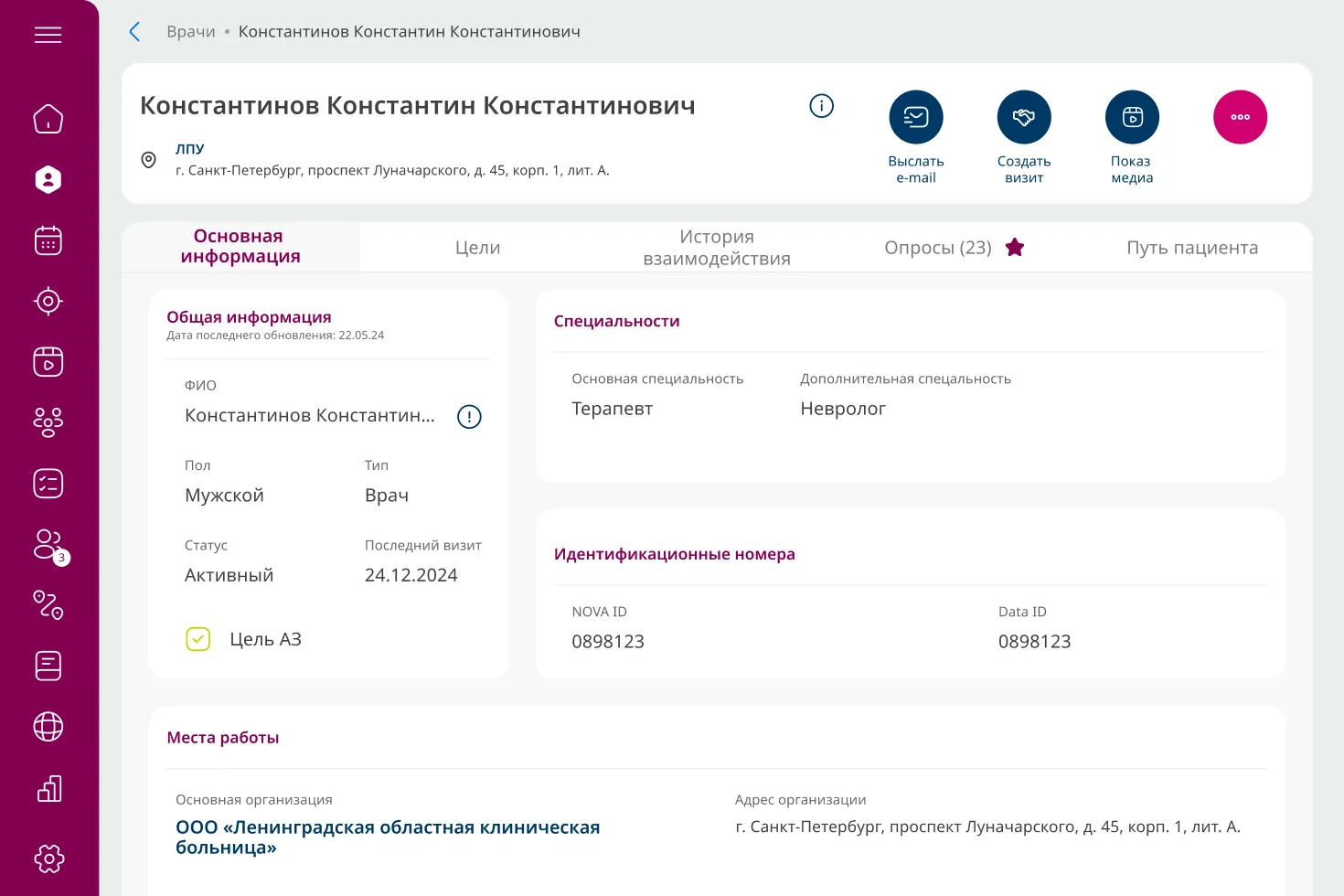This screenshot has height=896, width=1344.
Task: Open the calendar icon in the sidebar
Action: coord(48,240)
